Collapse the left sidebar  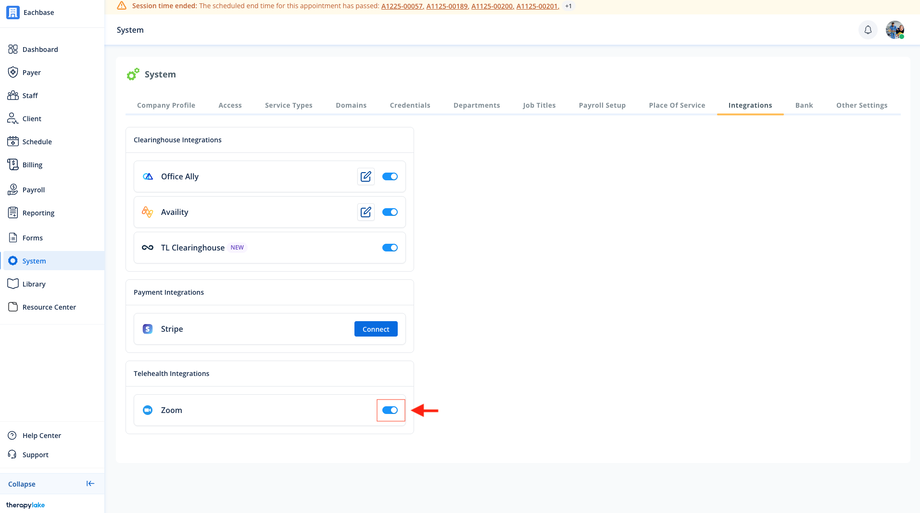[x=90, y=484]
